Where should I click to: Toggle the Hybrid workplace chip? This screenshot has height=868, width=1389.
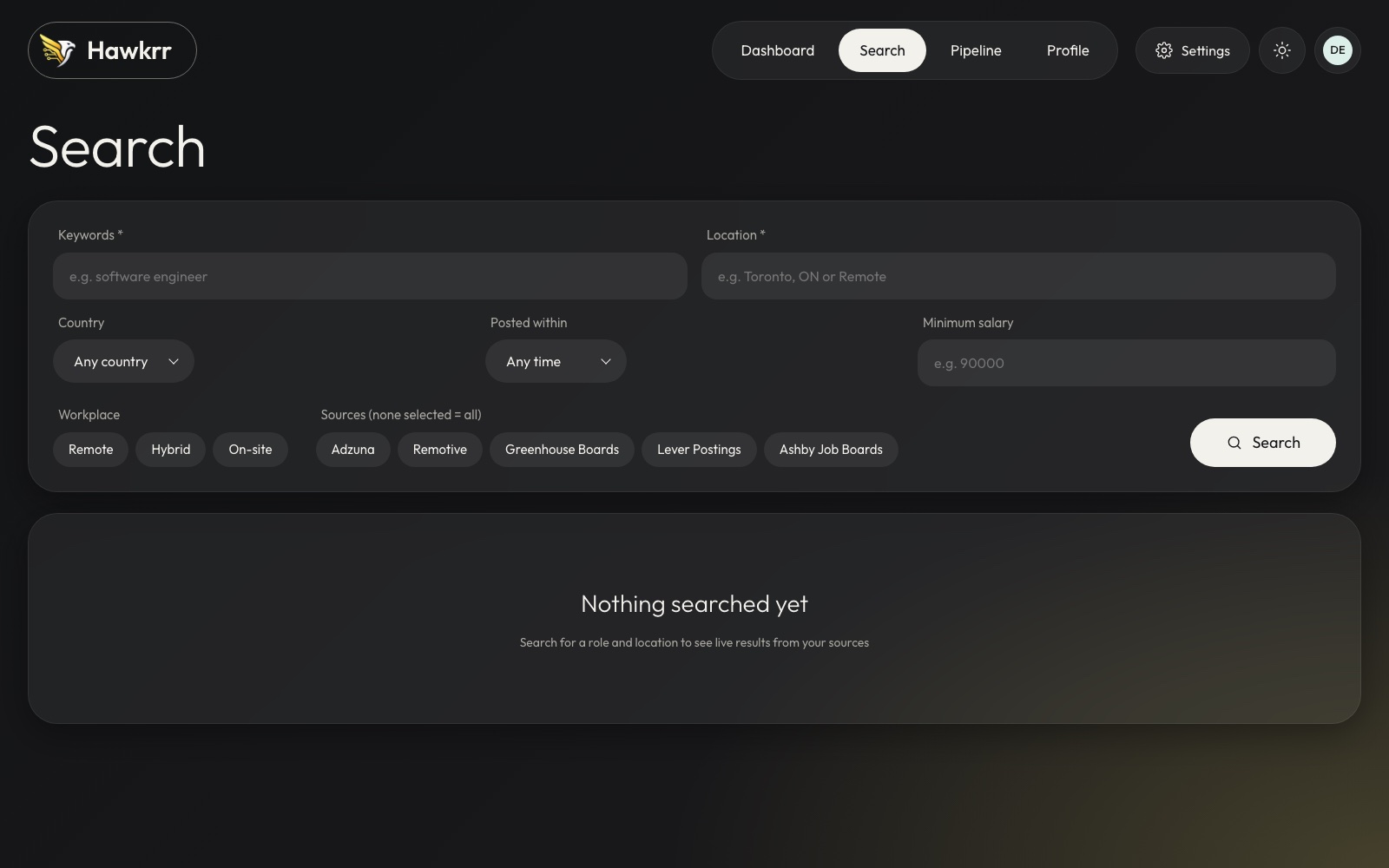tap(170, 450)
